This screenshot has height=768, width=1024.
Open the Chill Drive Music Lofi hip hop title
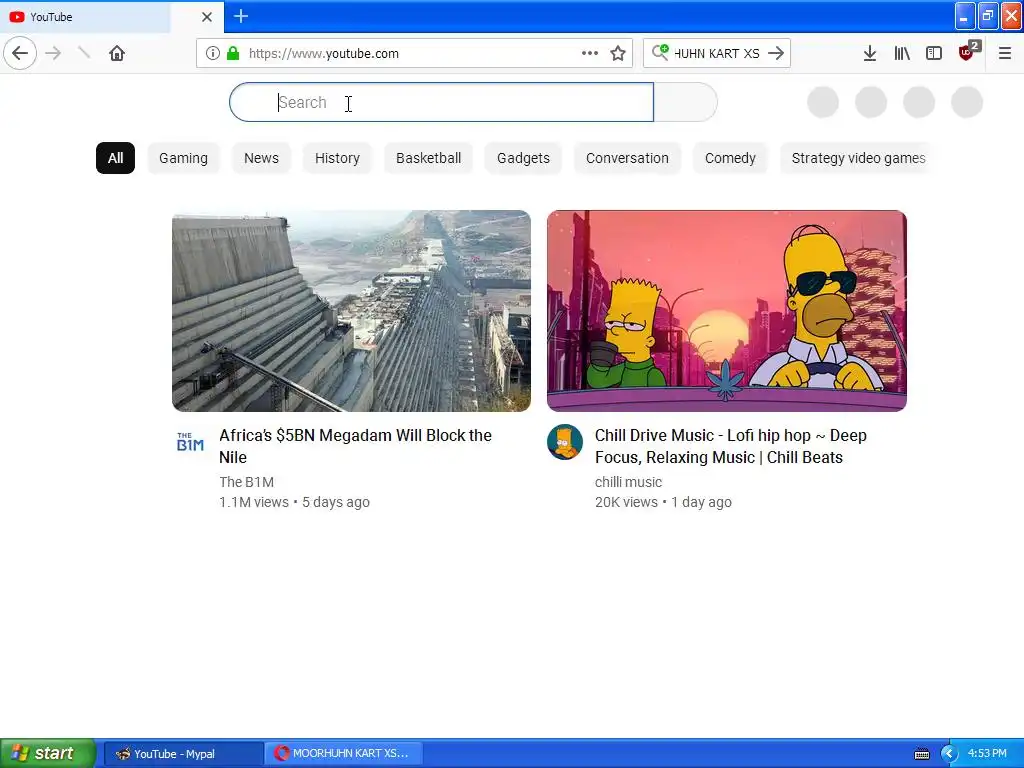click(x=731, y=446)
